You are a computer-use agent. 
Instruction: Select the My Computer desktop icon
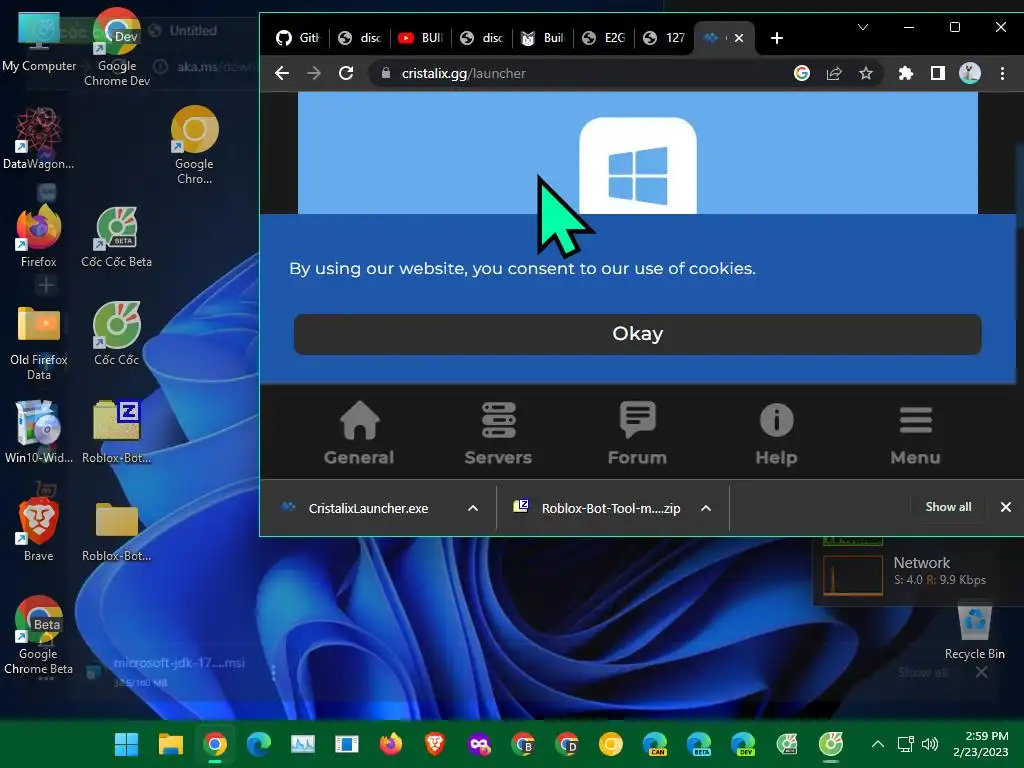click(x=39, y=42)
